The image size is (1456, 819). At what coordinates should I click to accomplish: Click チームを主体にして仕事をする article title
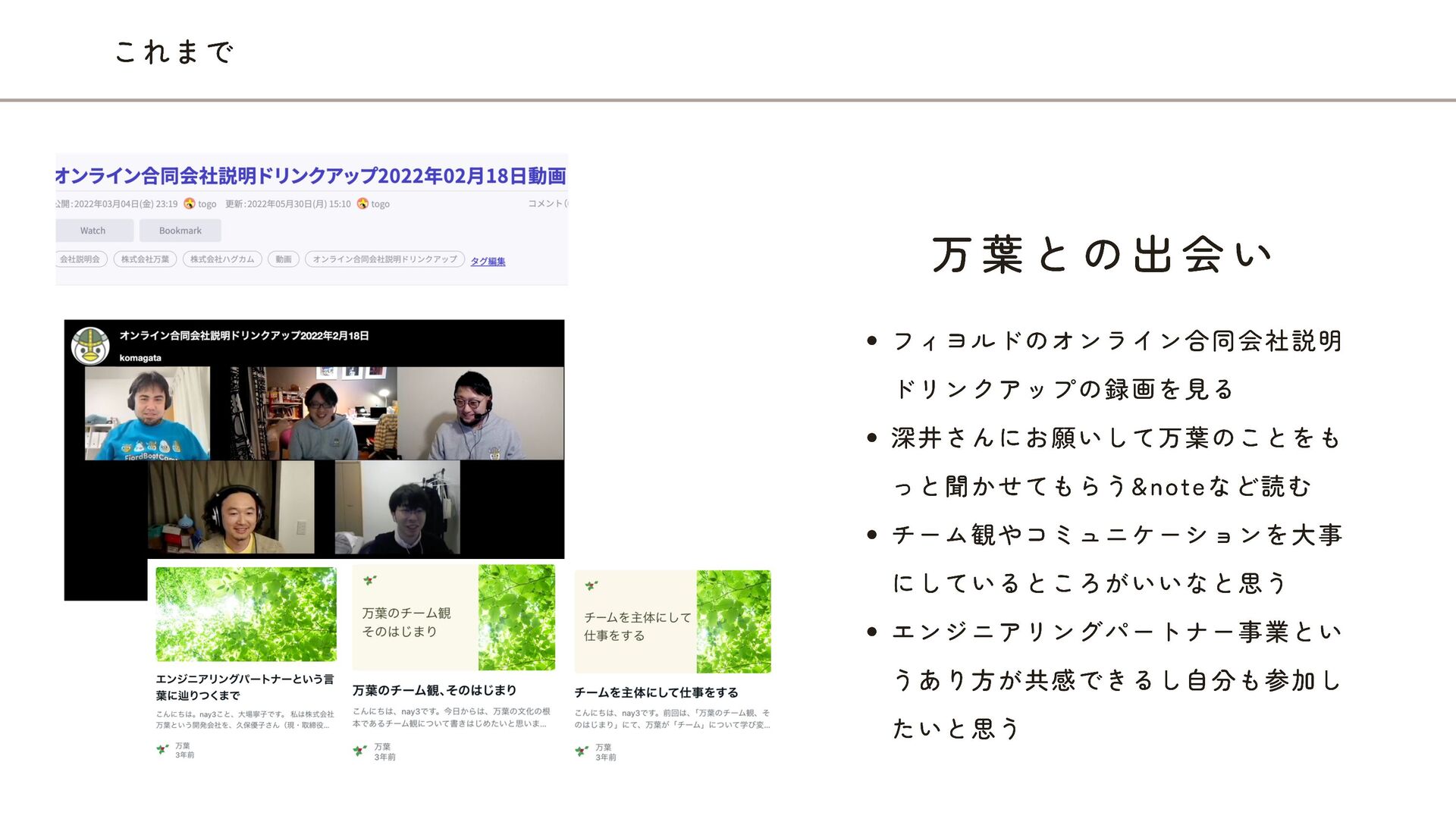tap(656, 692)
